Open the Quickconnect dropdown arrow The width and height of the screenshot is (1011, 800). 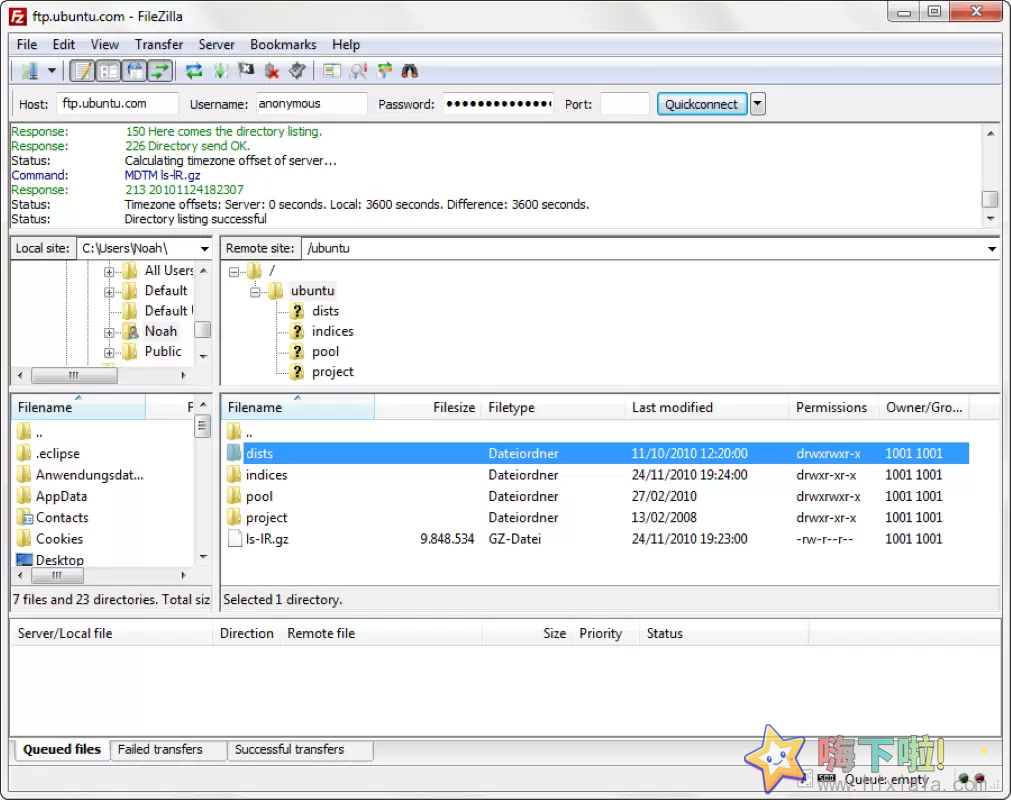[x=757, y=103]
